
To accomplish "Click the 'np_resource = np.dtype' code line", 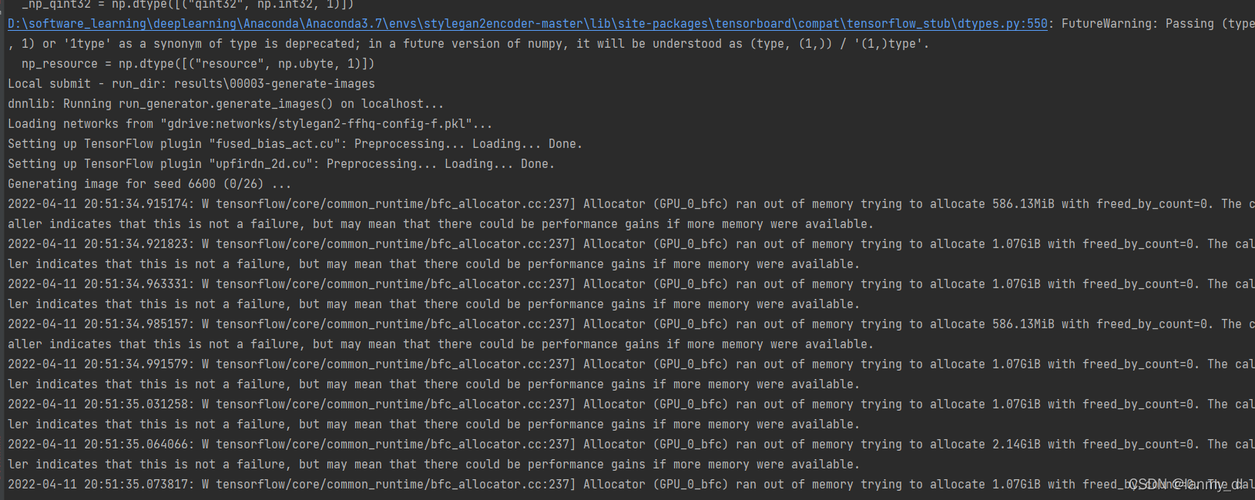I will [x=198, y=64].
